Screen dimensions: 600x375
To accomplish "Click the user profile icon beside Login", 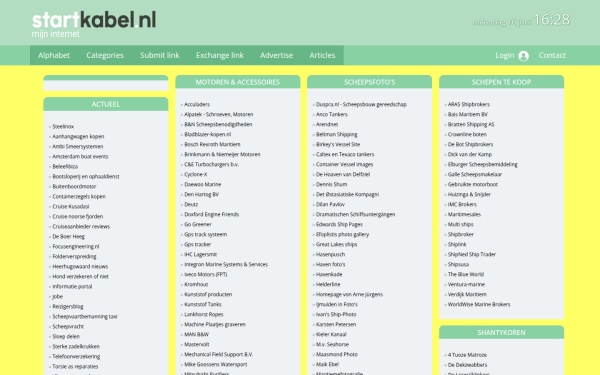I will (523, 56).
